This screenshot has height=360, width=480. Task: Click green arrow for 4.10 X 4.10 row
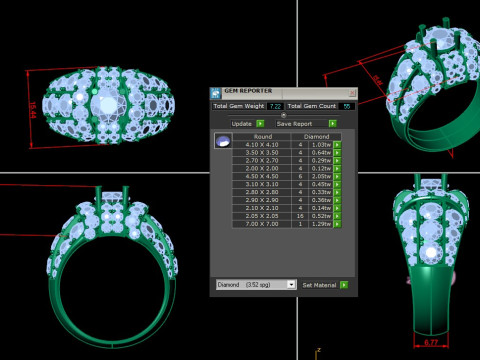[x=337, y=145]
